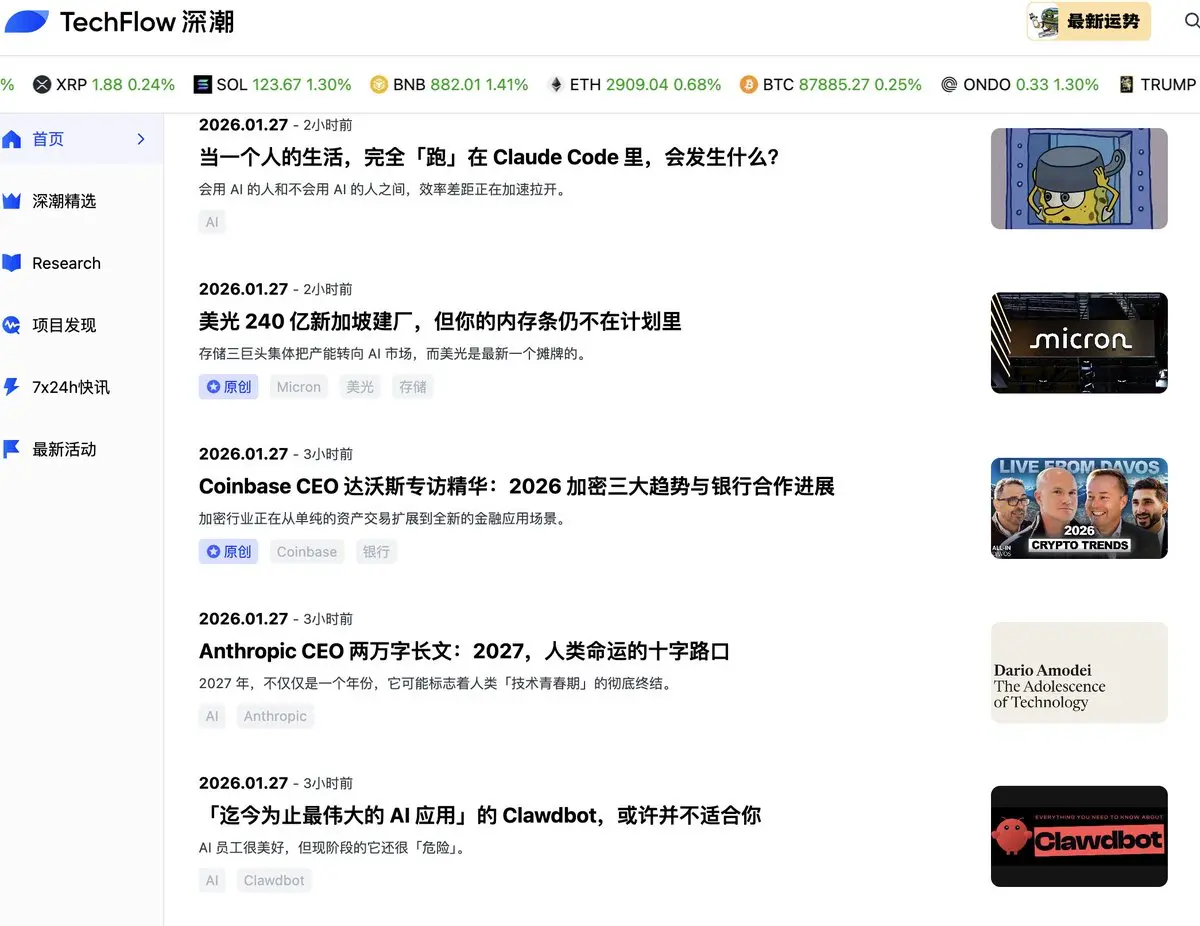
Task: Click the 原创 badge under 美光 article
Action: tap(228, 387)
